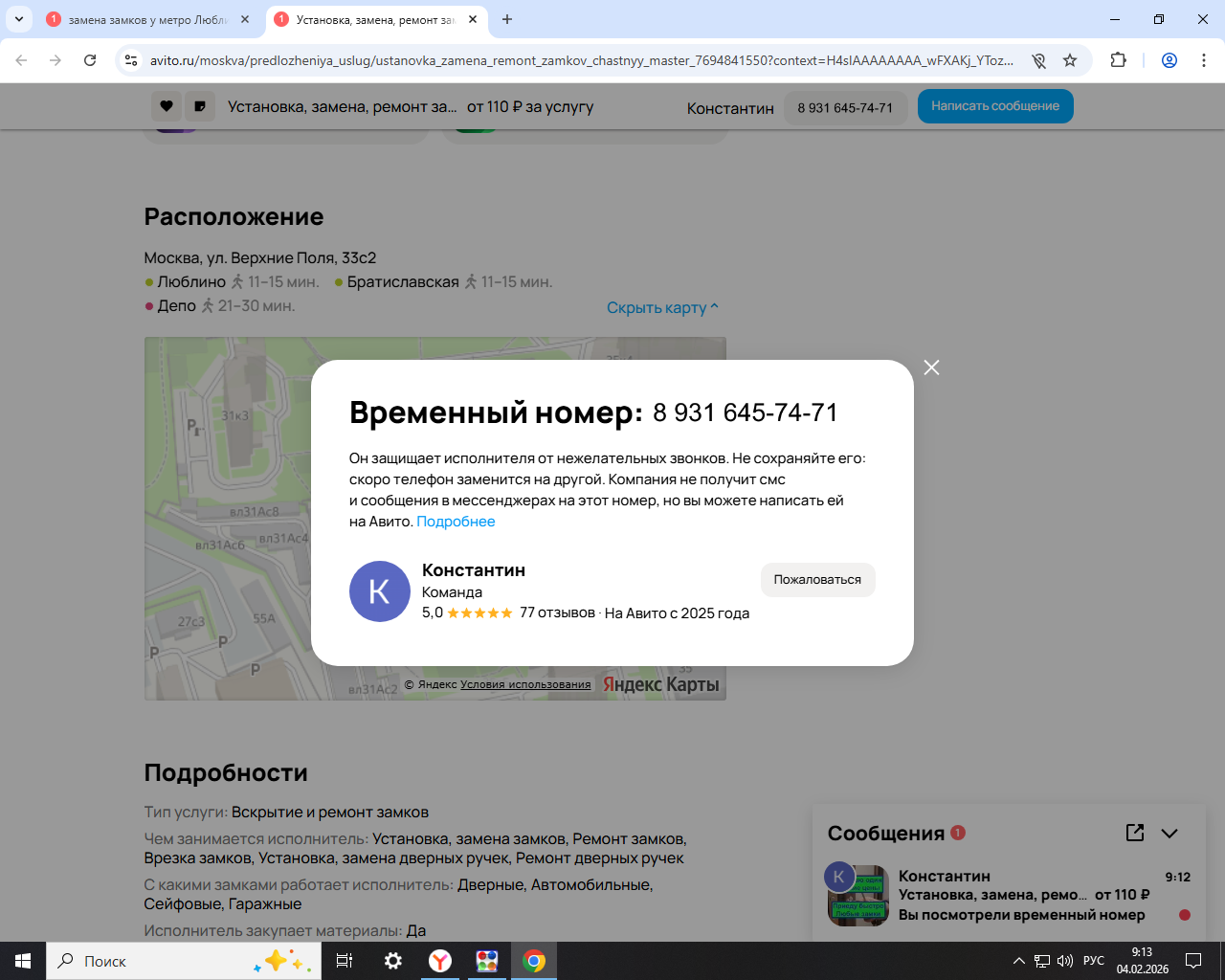The image size is (1225, 980).
Task: Open '77 отзывов' reviews
Action: tap(557, 612)
